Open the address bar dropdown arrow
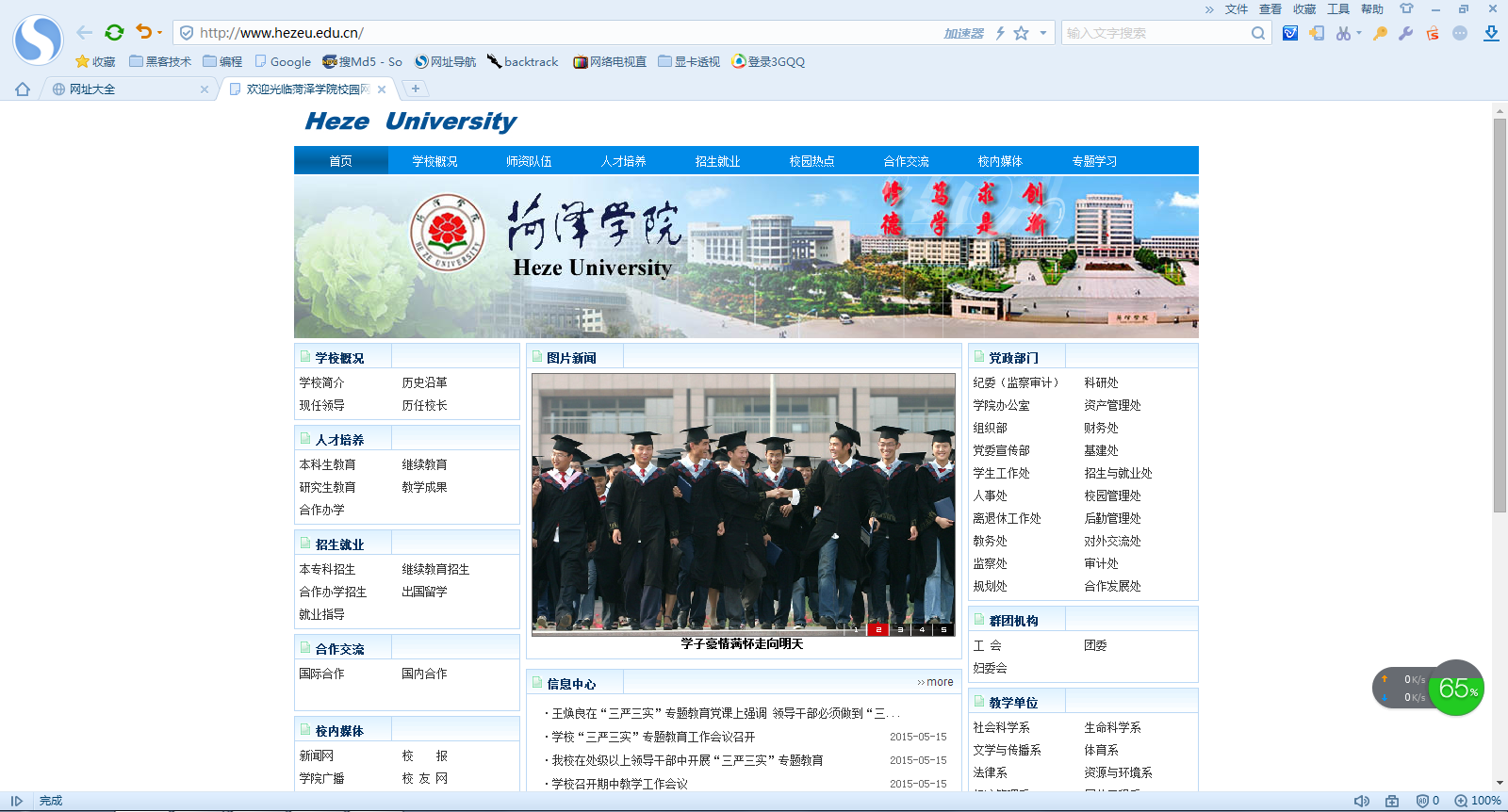1508x812 pixels. tap(1043, 33)
